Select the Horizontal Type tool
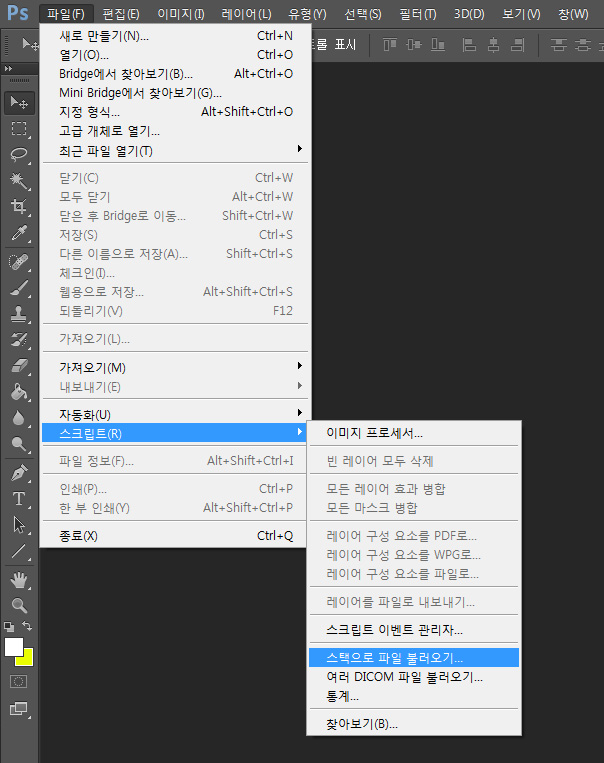 [x=18, y=498]
